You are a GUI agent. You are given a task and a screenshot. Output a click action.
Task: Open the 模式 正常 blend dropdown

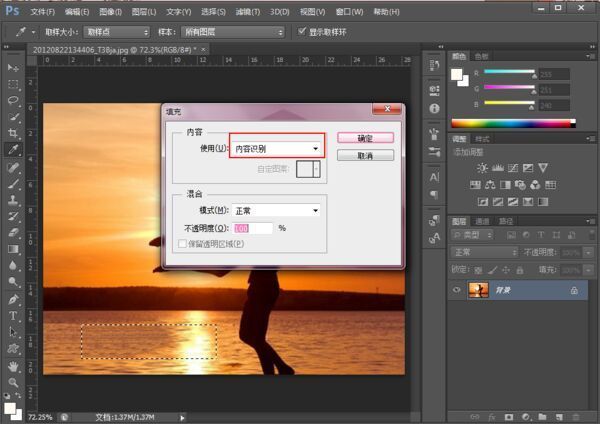pyautogui.click(x=276, y=210)
